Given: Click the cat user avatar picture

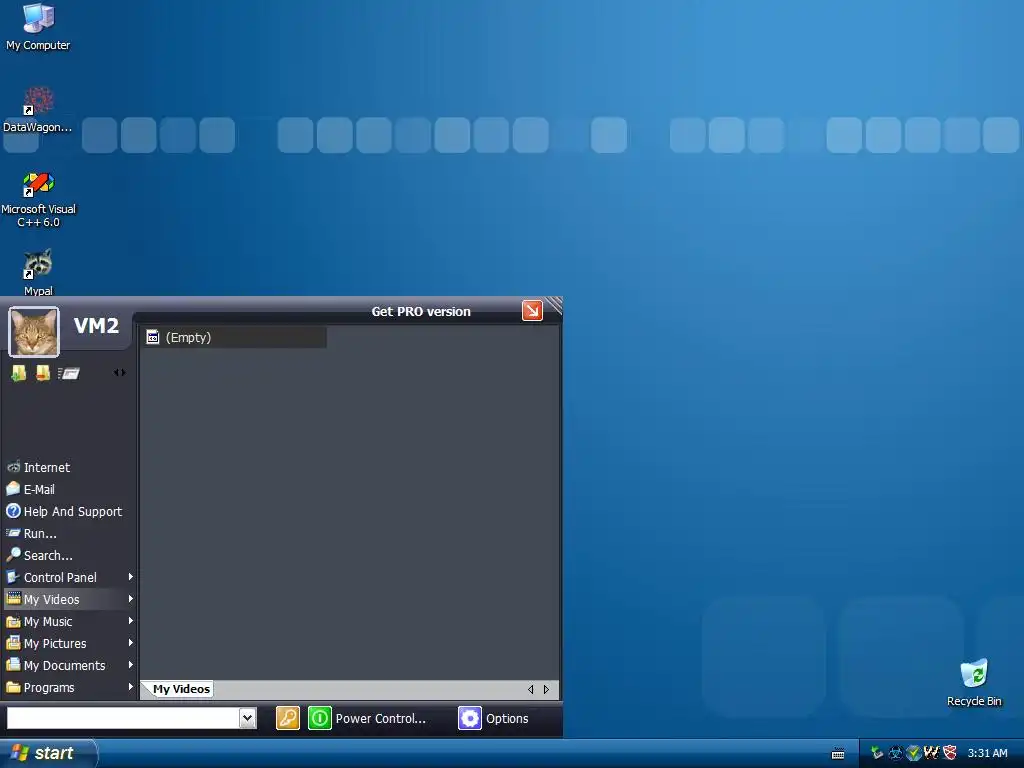Looking at the screenshot, I should click(34, 332).
